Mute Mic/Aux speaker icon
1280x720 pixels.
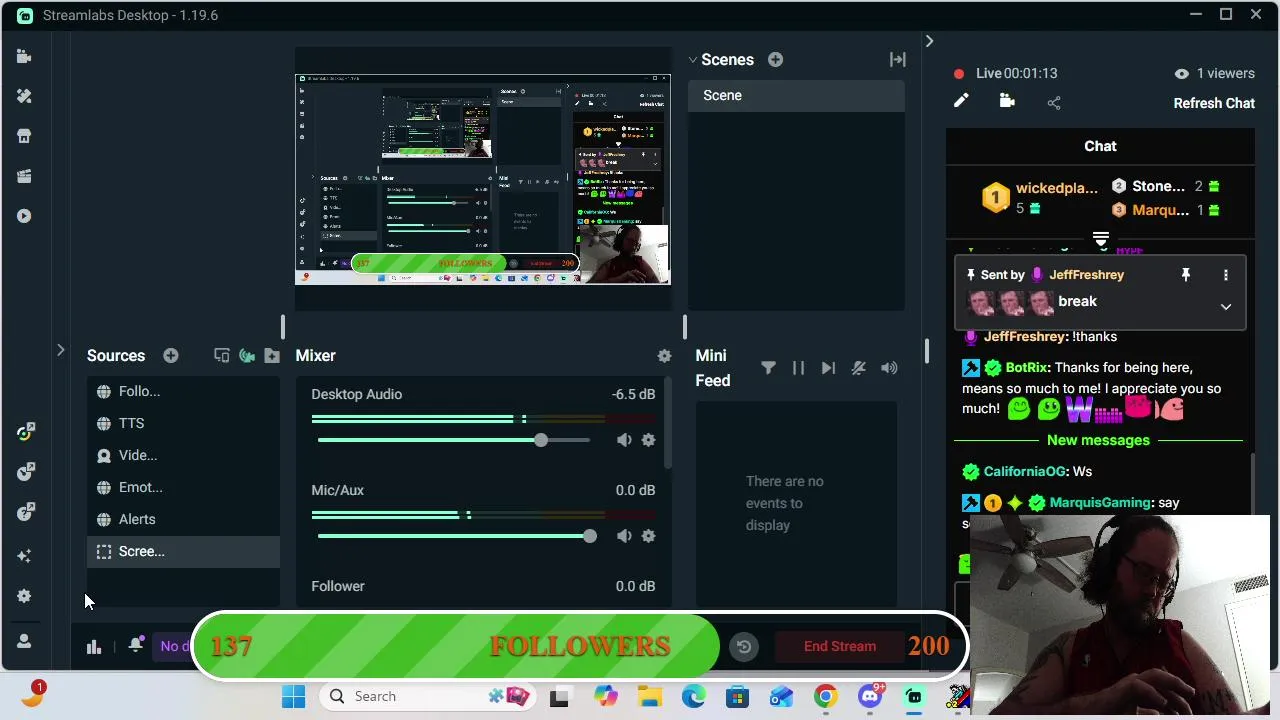pyautogui.click(x=624, y=536)
